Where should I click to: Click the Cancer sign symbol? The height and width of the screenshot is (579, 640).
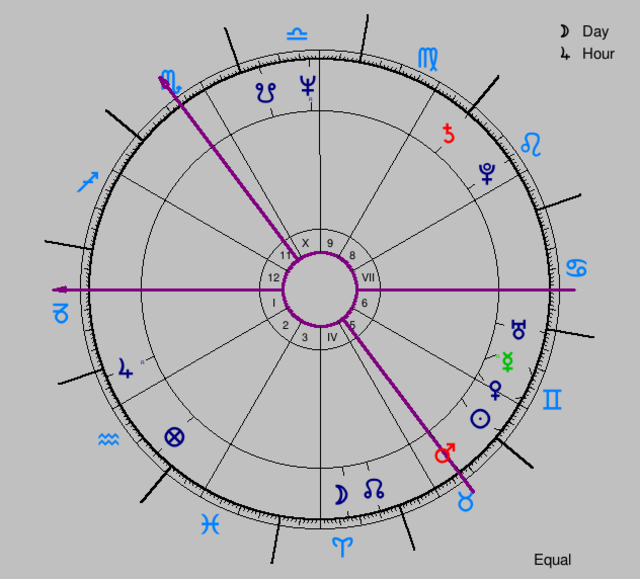576,268
